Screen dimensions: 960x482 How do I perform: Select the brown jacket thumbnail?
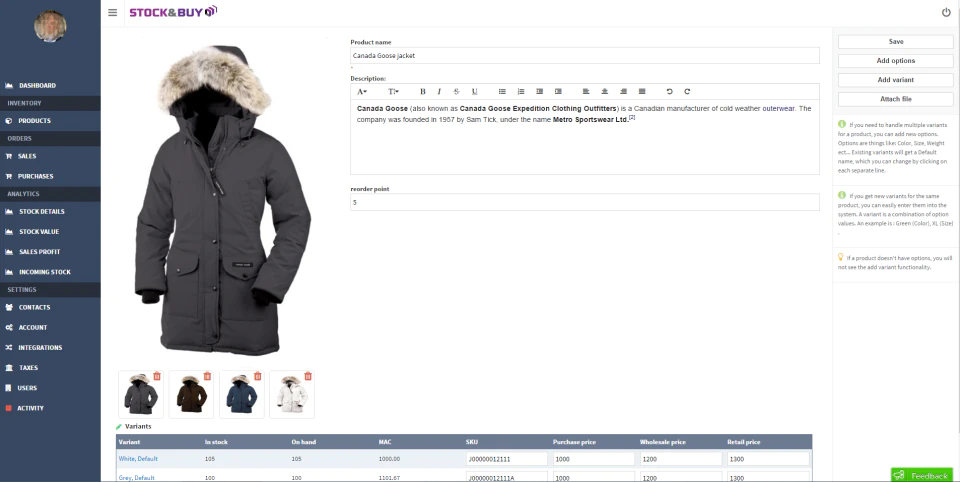[191, 394]
